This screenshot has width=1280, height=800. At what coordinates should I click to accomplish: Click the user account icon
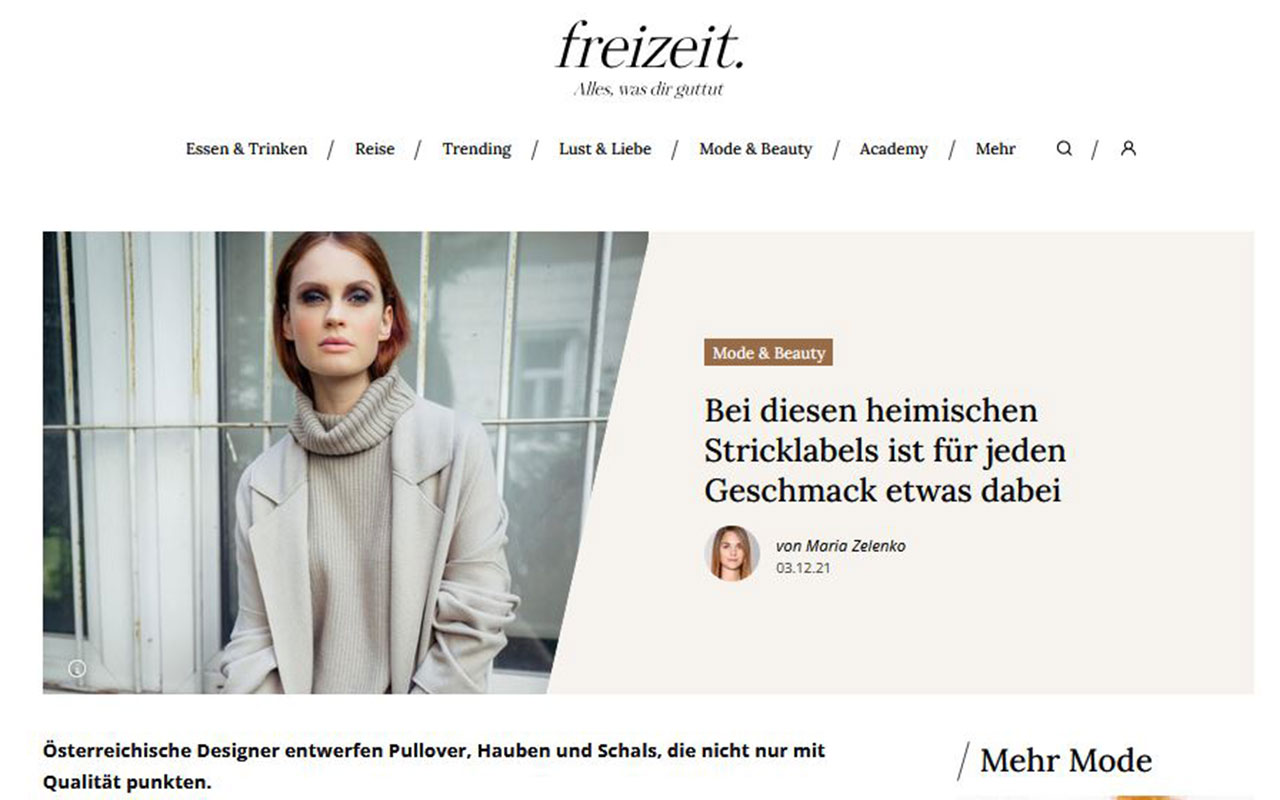coord(1128,148)
